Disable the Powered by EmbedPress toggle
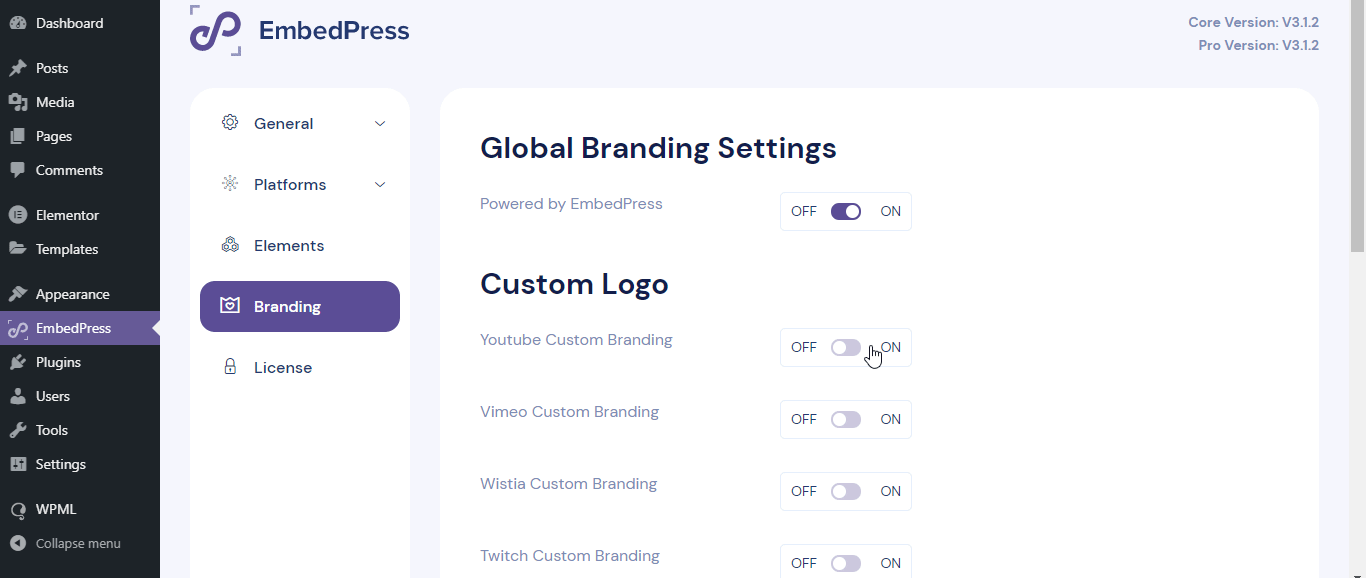Screen dimensions: 1366x578 pyautogui.click(x=846, y=211)
